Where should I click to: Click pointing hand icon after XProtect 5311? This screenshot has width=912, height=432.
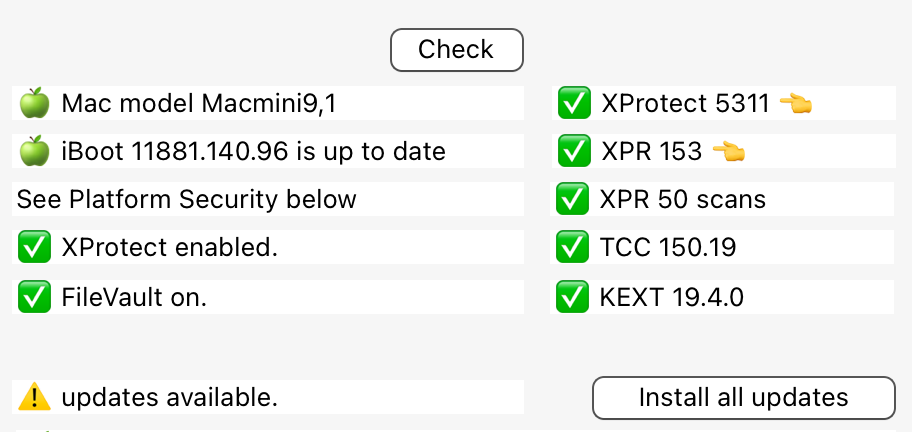coord(795,103)
